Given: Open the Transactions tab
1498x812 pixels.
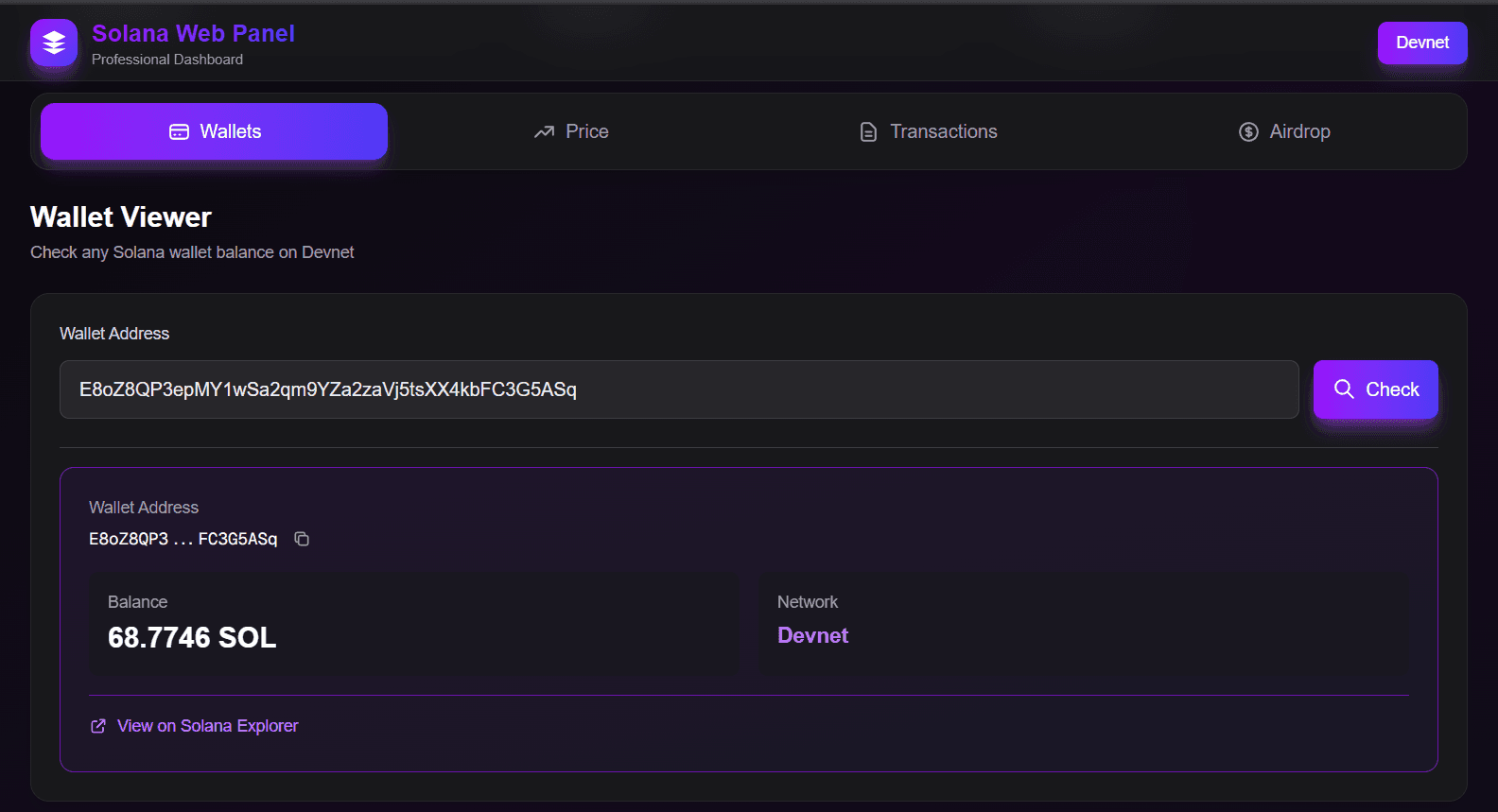Looking at the screenshot, I should [x=943, y=131].
